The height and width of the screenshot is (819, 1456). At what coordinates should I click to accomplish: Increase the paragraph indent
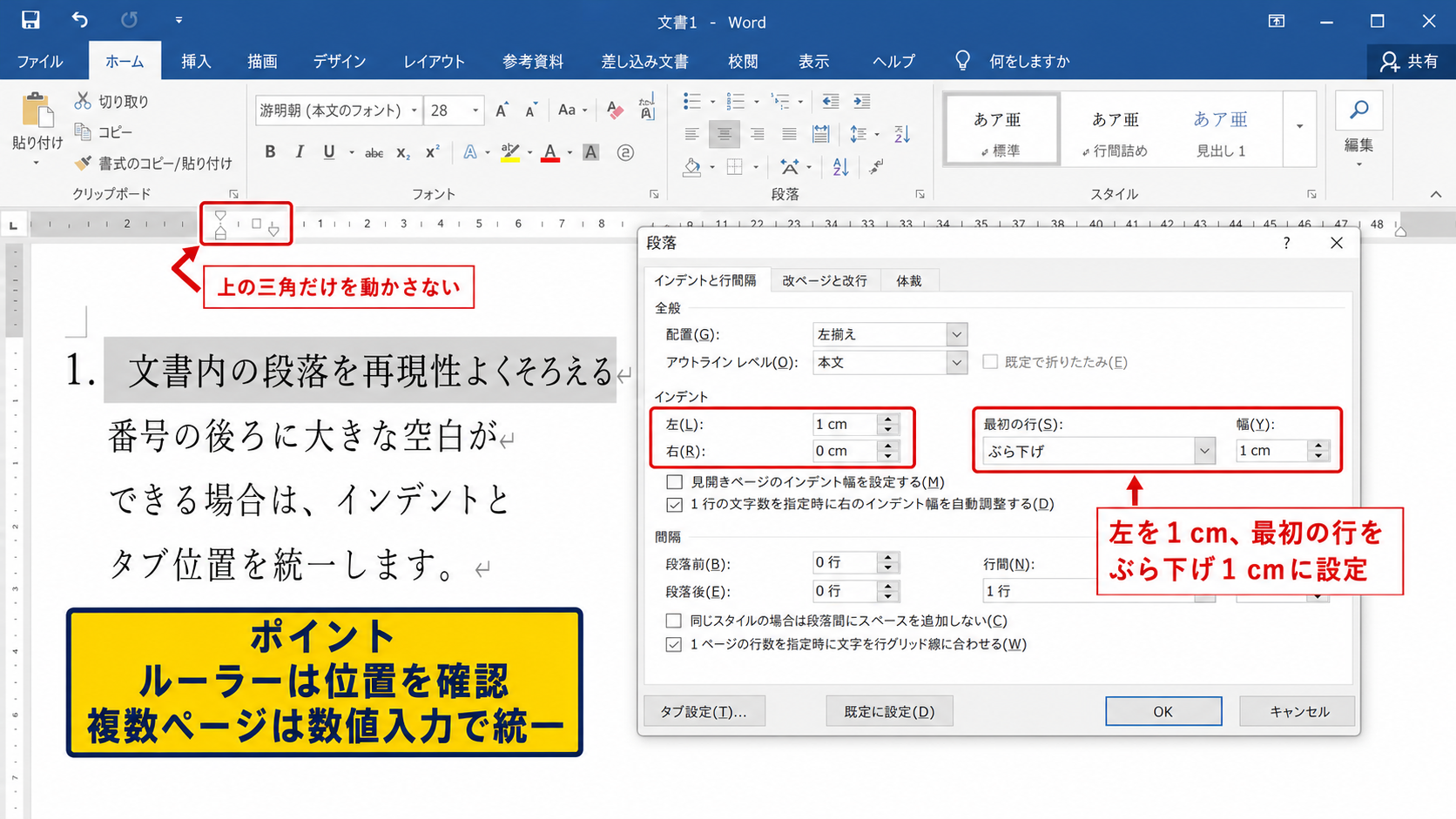coord(862,102)
